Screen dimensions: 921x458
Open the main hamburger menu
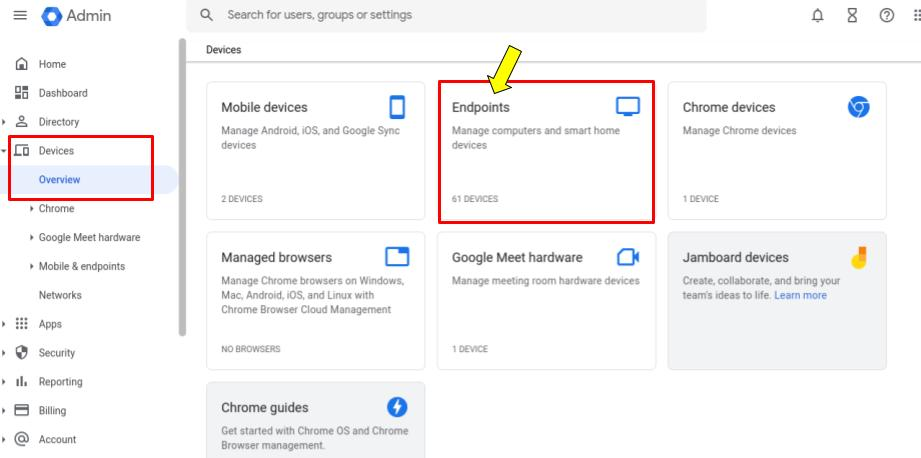pos(20,15)
